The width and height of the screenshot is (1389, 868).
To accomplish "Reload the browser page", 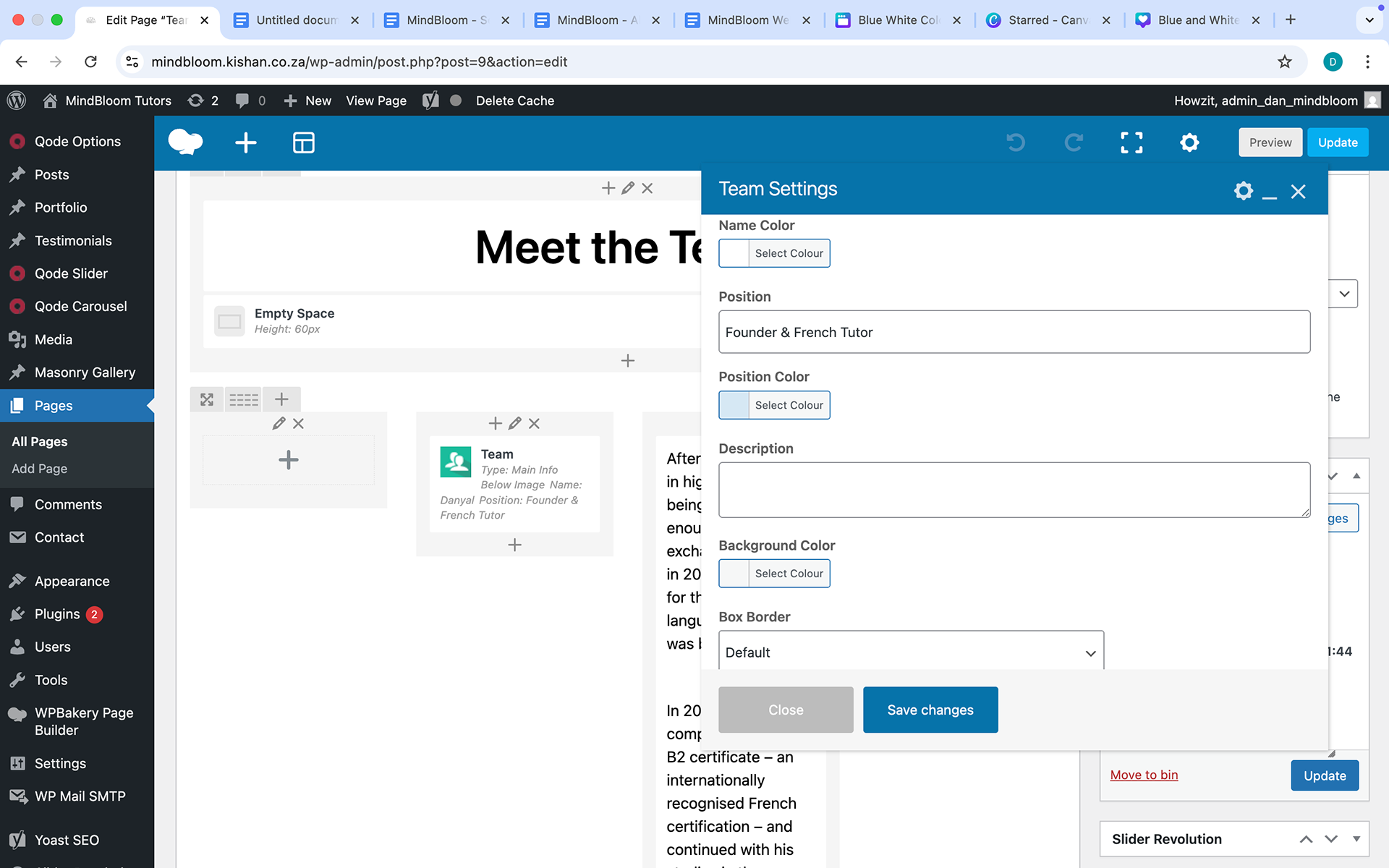I will click(x=90, y=62).
